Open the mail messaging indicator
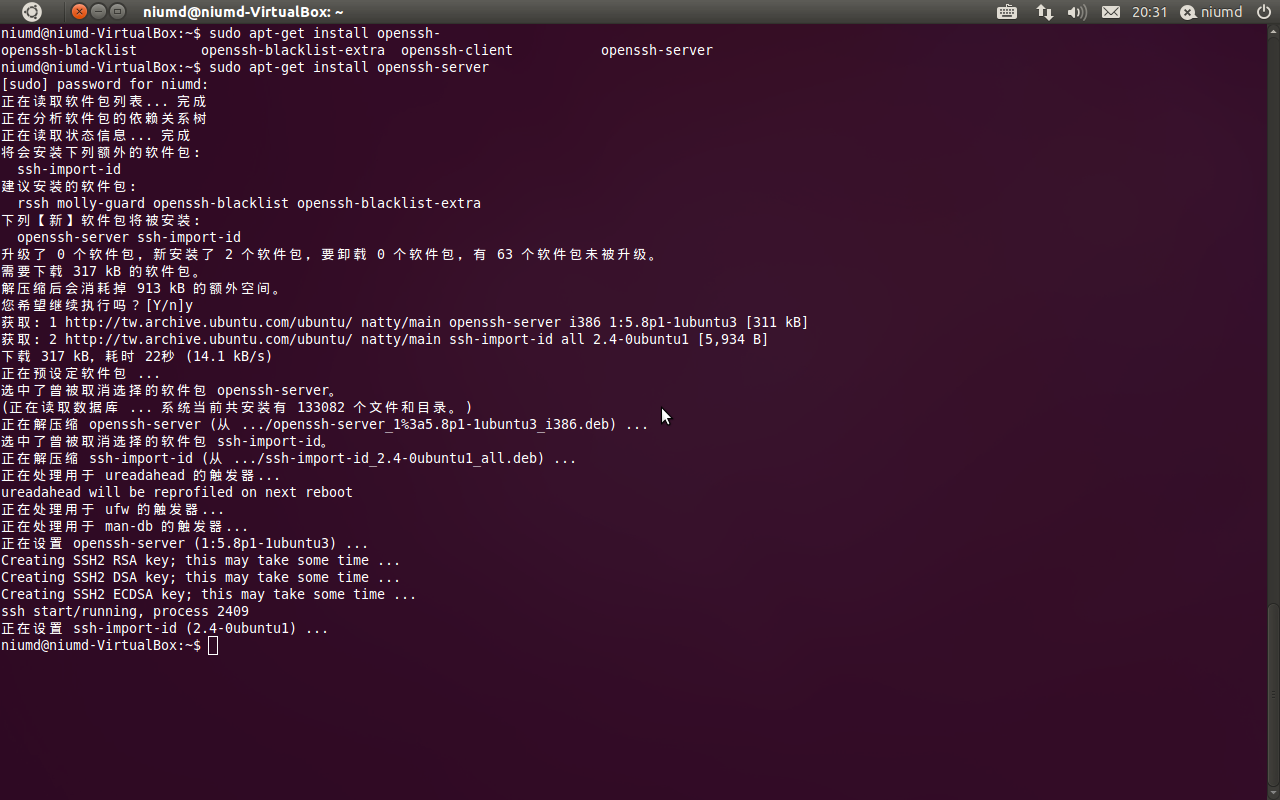 tap(1110, 12)
